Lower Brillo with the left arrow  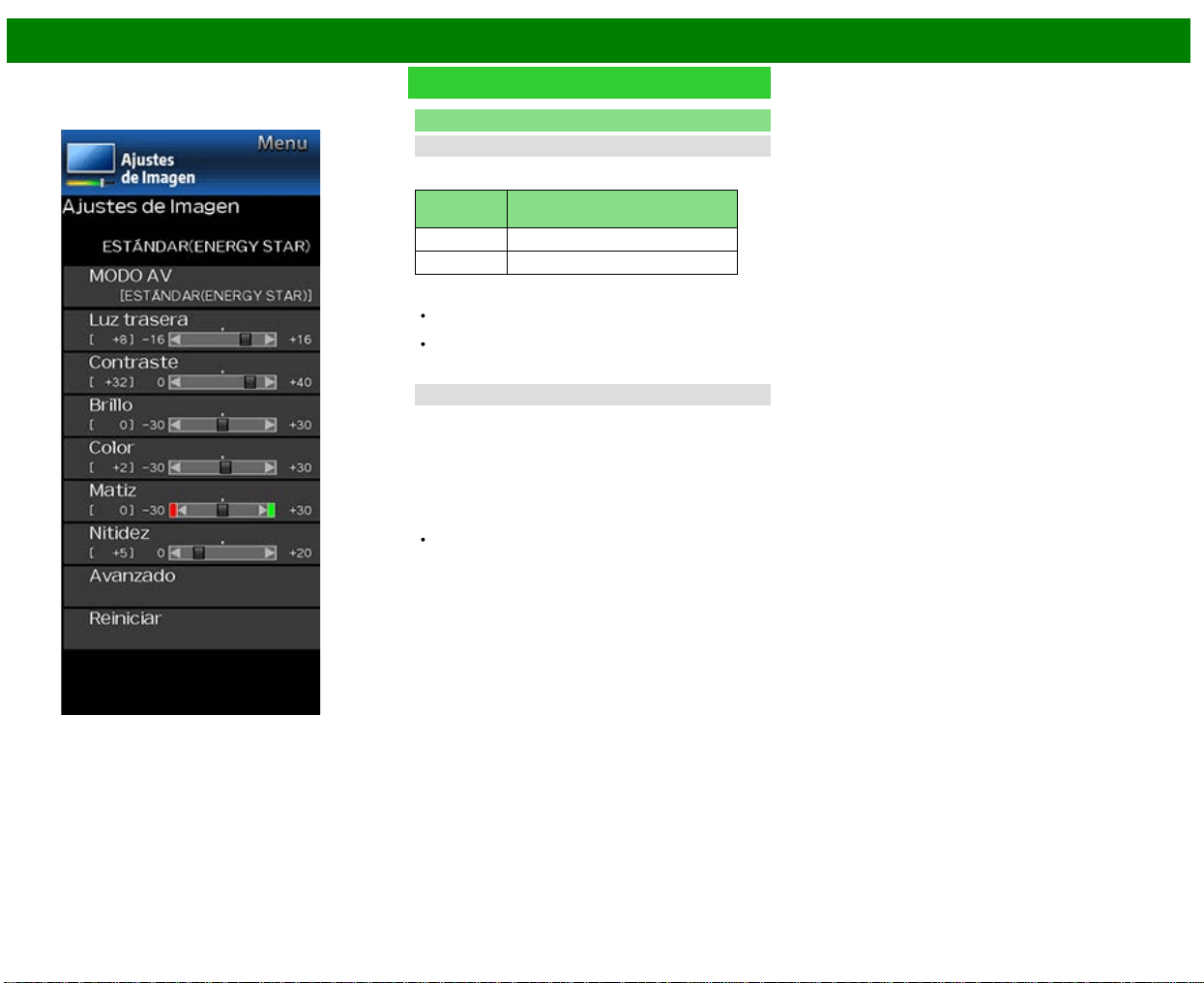[x=175, y=425]
